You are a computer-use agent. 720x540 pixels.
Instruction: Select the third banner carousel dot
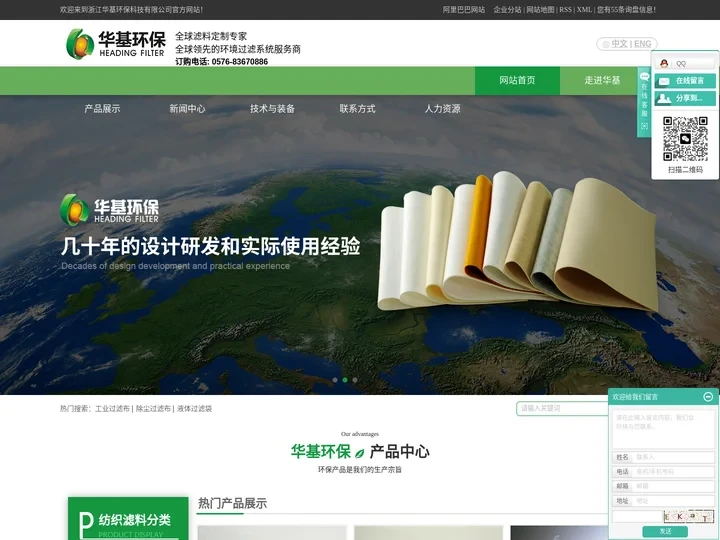354,380
